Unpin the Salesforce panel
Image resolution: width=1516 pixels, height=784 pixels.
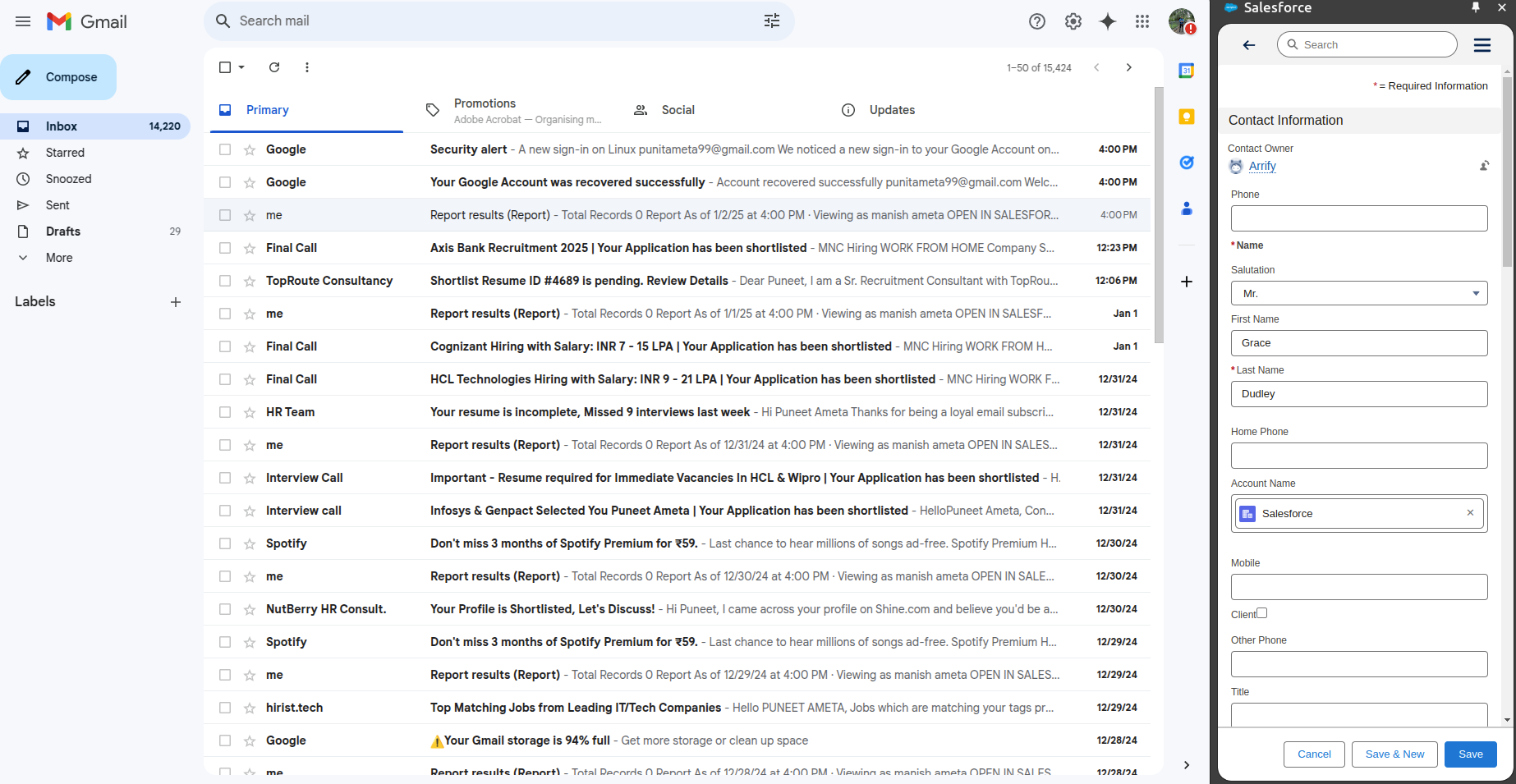coord(1476,7)
